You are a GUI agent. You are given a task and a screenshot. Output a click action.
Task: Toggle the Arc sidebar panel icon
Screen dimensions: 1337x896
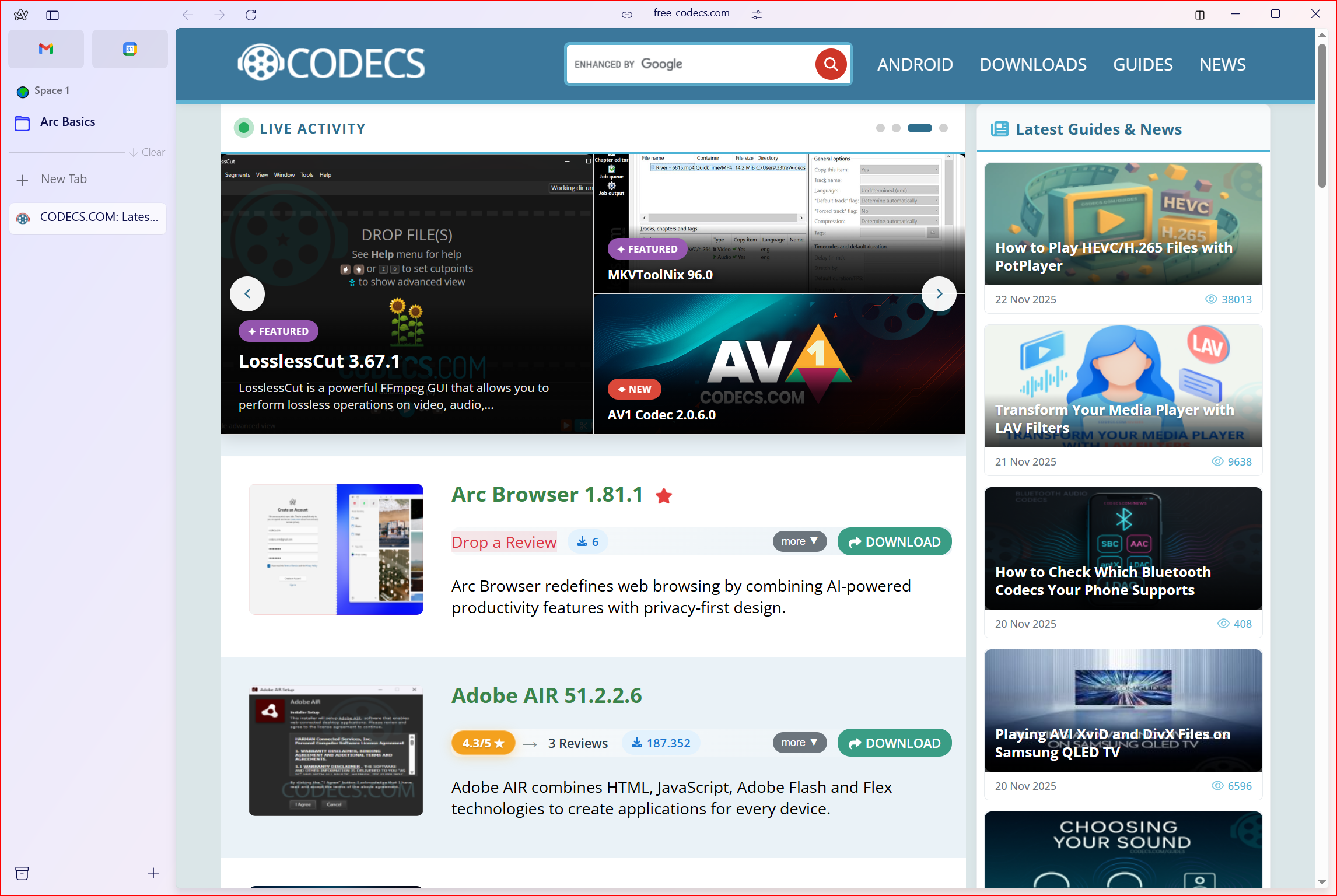coord(52,15)
